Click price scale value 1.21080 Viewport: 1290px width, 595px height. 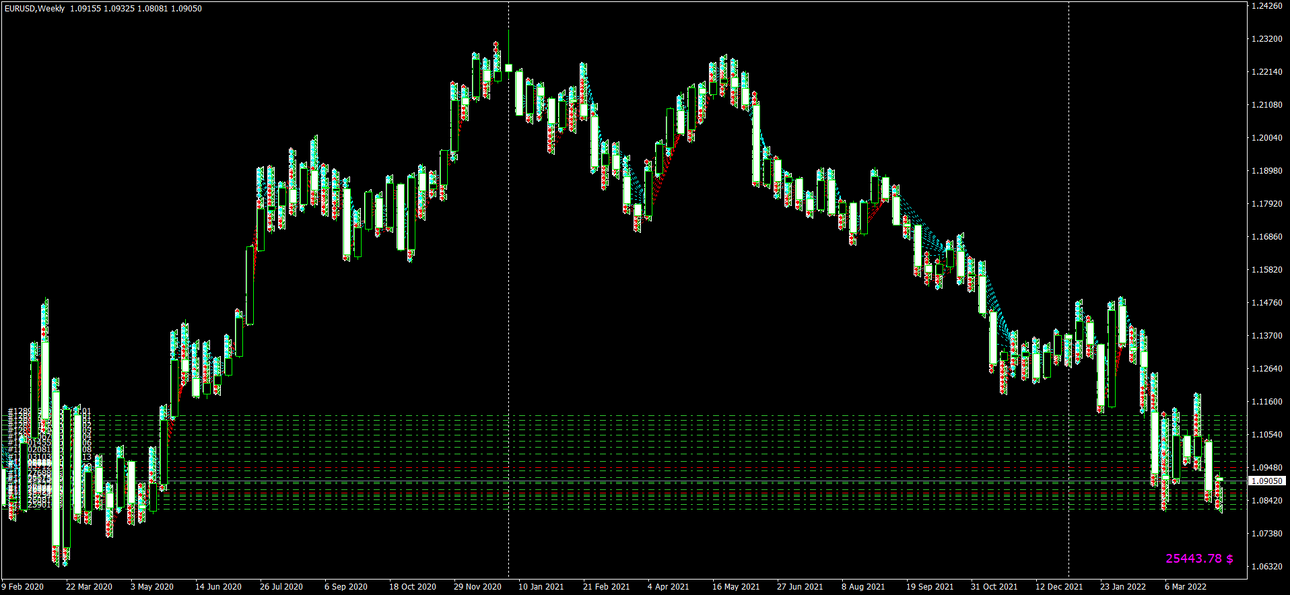point(1265,105)
